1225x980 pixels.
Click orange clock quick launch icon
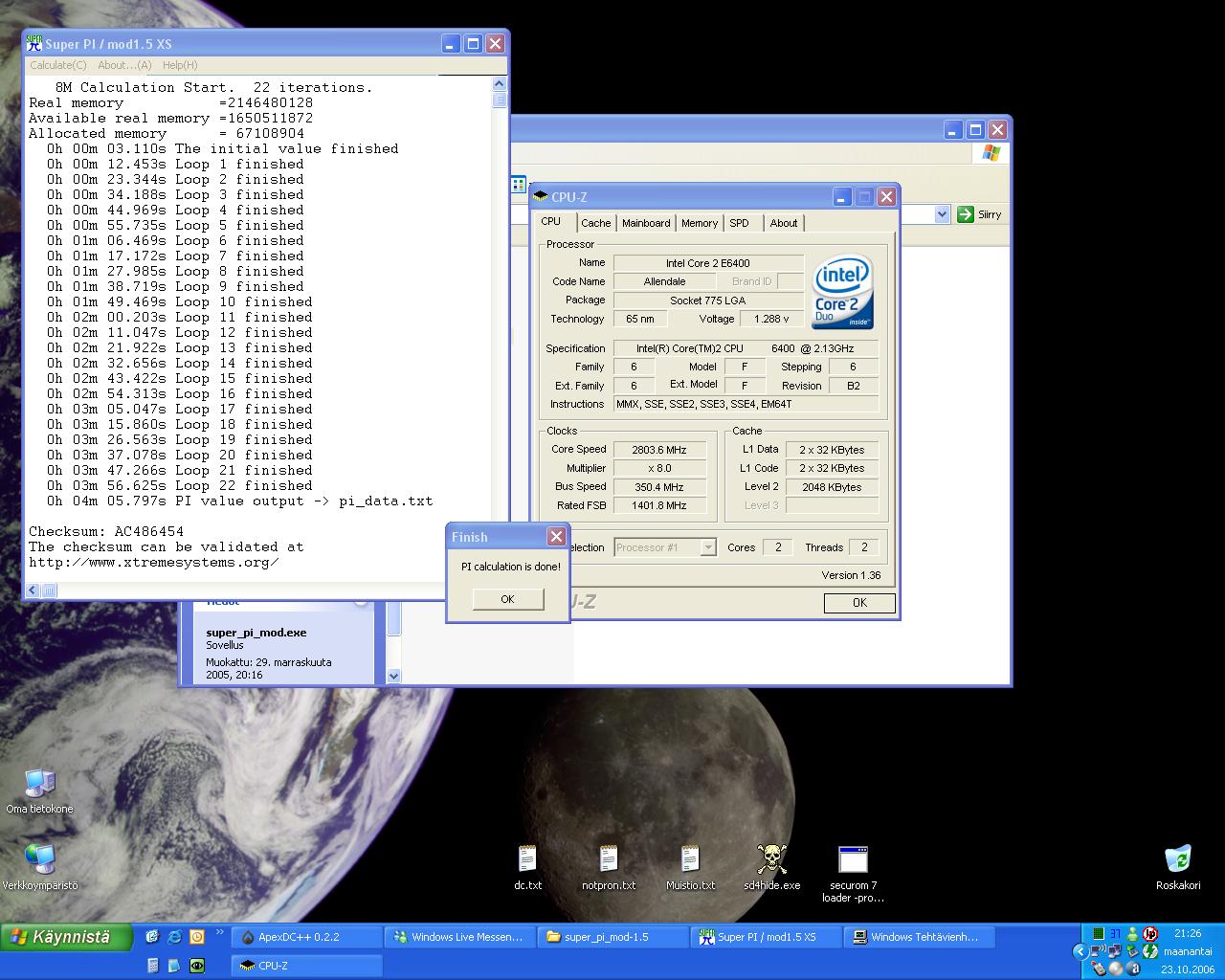pos(197,937)
